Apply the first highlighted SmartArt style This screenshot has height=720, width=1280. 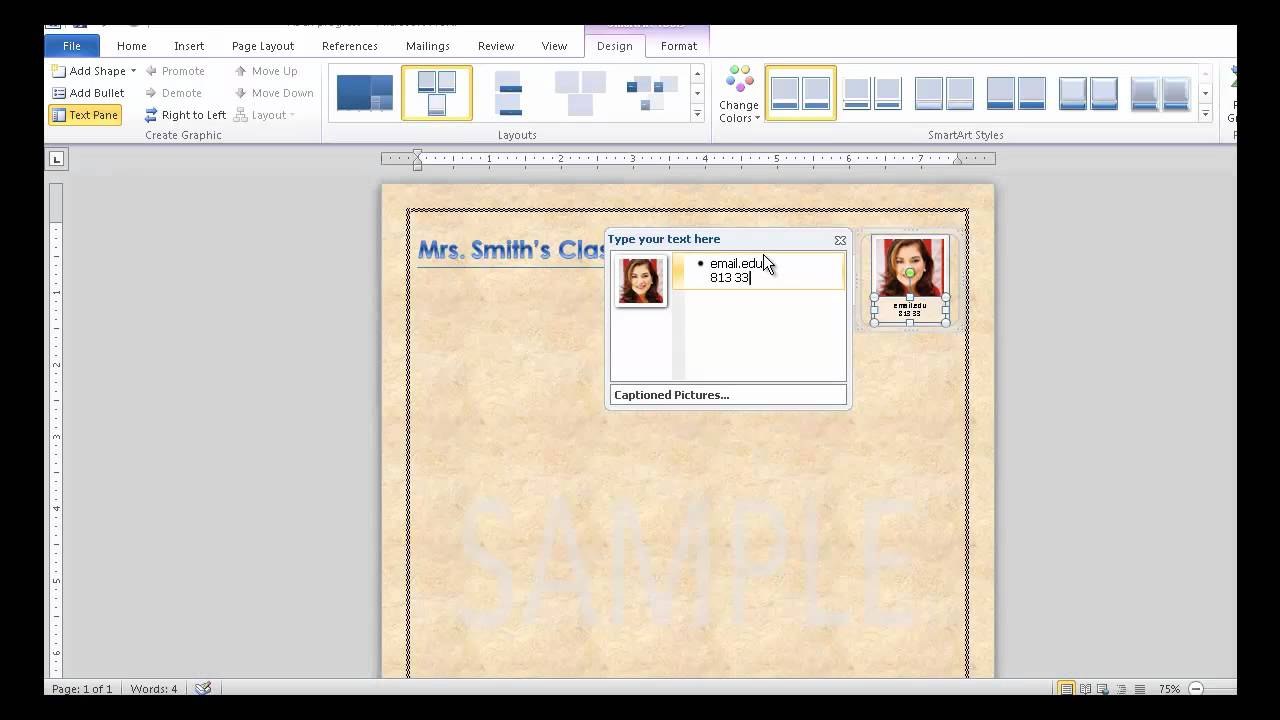[x=801, y=93]
